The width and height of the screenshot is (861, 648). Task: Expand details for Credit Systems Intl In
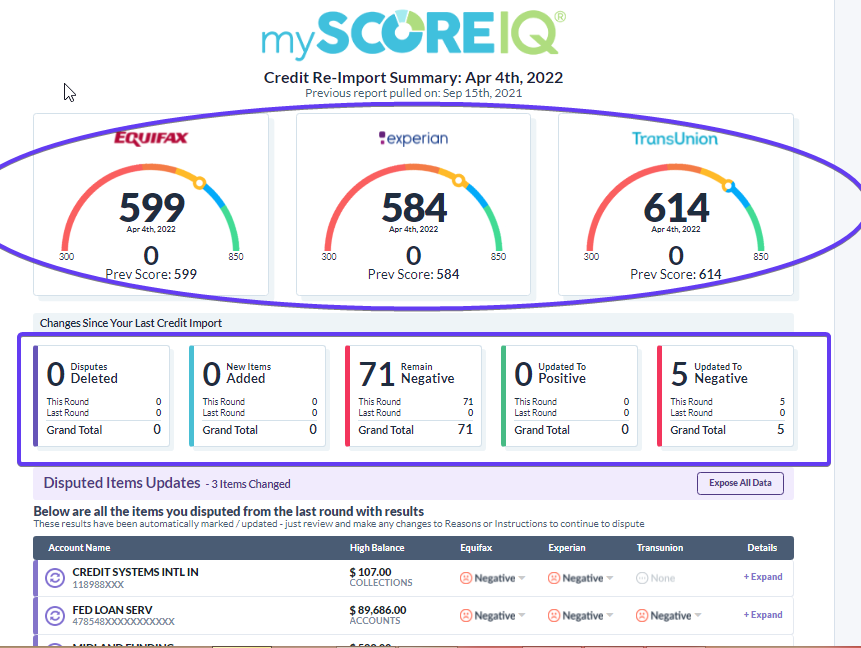(x=763, y=577)
